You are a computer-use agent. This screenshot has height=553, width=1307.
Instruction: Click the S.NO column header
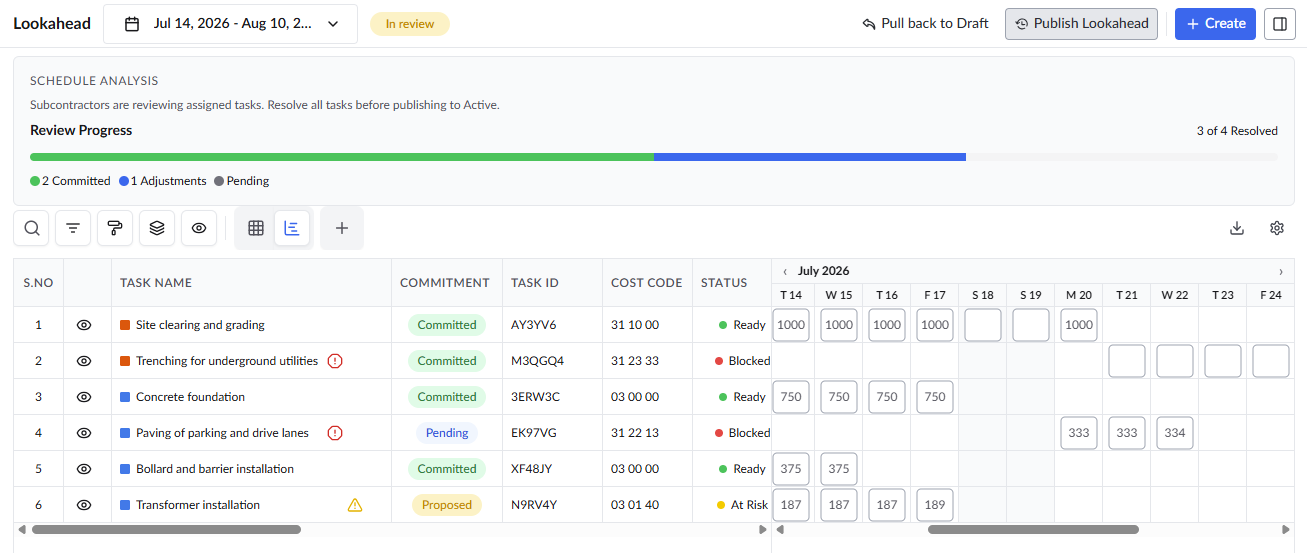[38, 283]
